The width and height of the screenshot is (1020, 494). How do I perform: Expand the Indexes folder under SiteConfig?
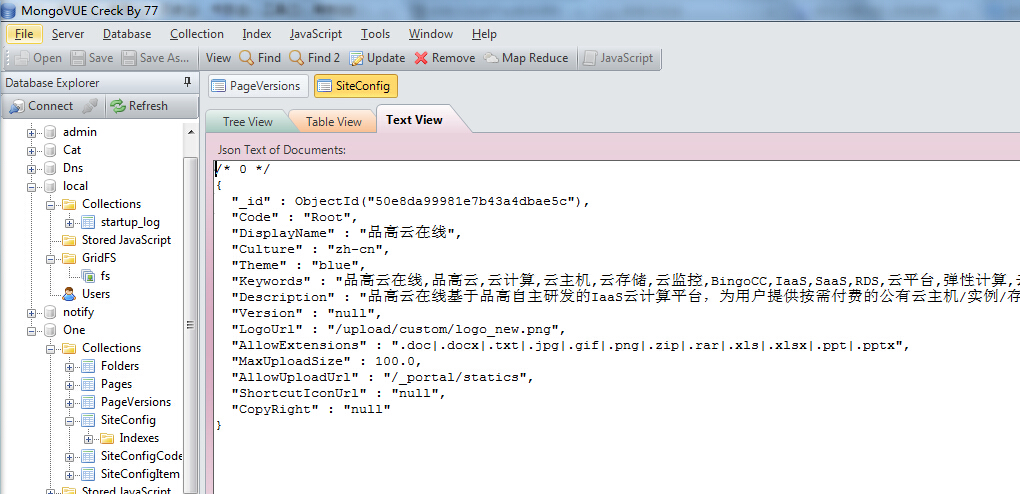pos(88,439)
